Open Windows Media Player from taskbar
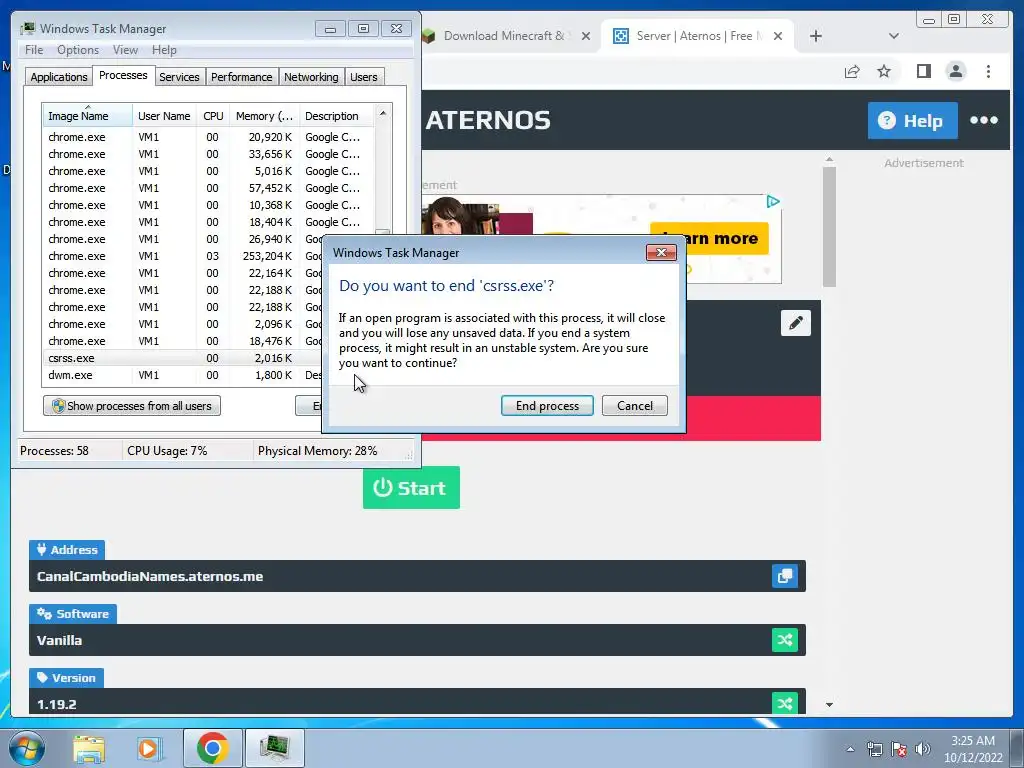 click(148, 748)
